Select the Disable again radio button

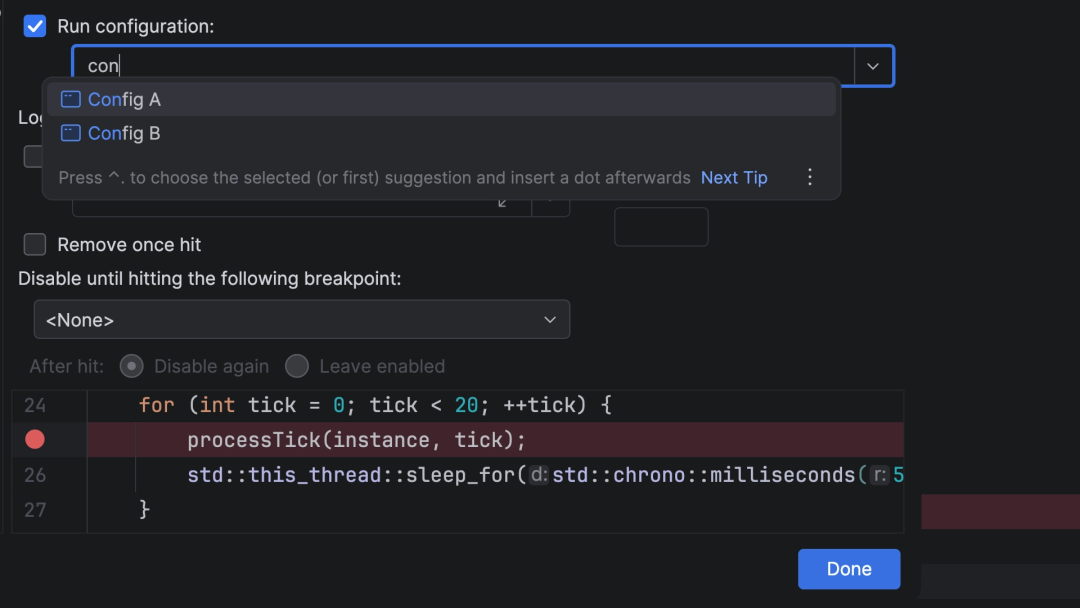[132, 366]
